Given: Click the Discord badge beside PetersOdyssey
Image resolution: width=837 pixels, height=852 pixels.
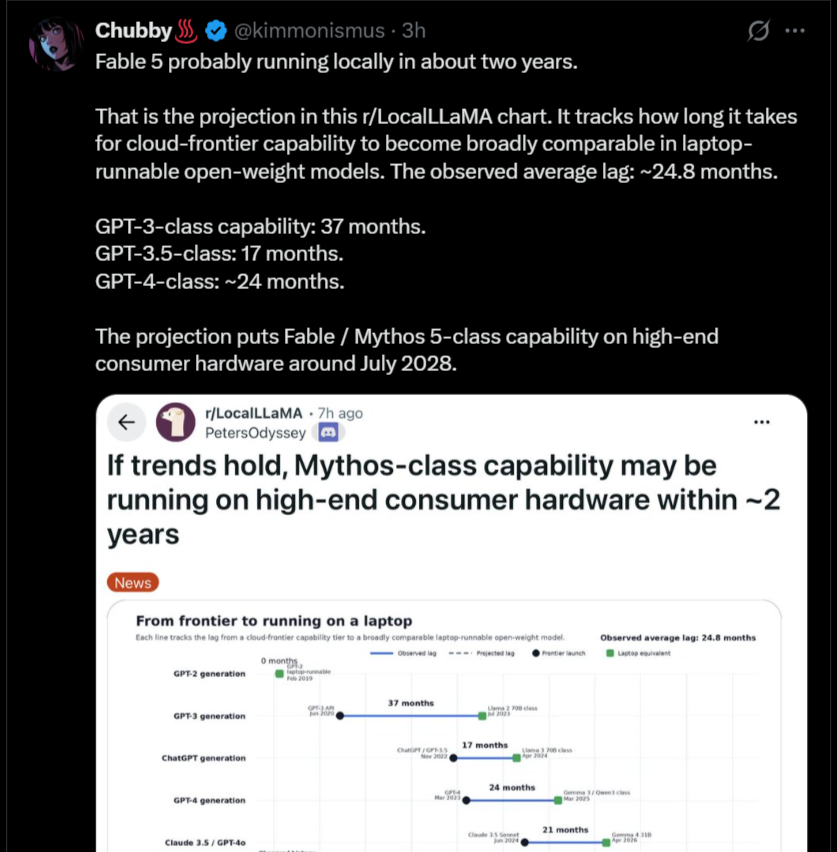Looking at the screenshot, I should [328, 433].
